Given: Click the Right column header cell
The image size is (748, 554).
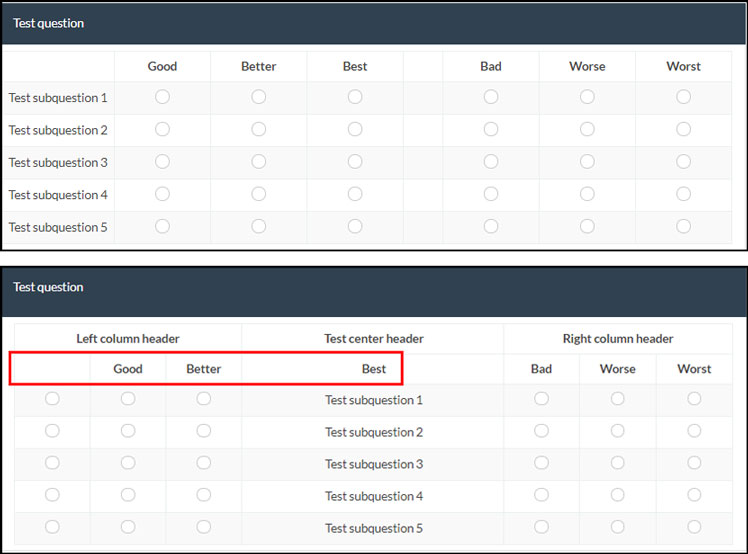Looking at the screenshot, I should point(618,338).
